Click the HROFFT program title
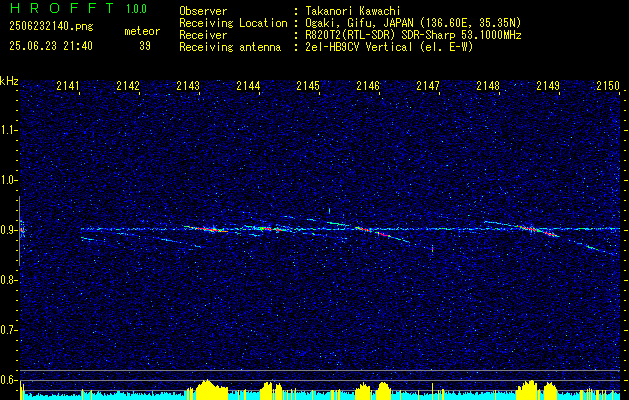The height and width of the screenshot is (400, 629). [x=62, y=8]
